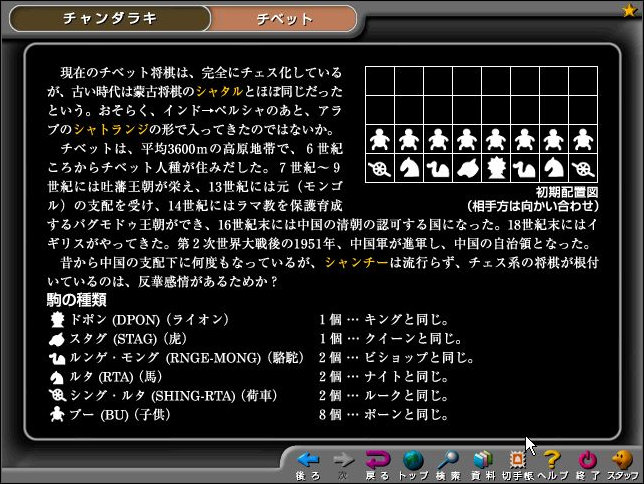The width and height of the screenshot is (644, 484).
Task: Open the stamp book (切手帳) icon
Action: point(517,460)
